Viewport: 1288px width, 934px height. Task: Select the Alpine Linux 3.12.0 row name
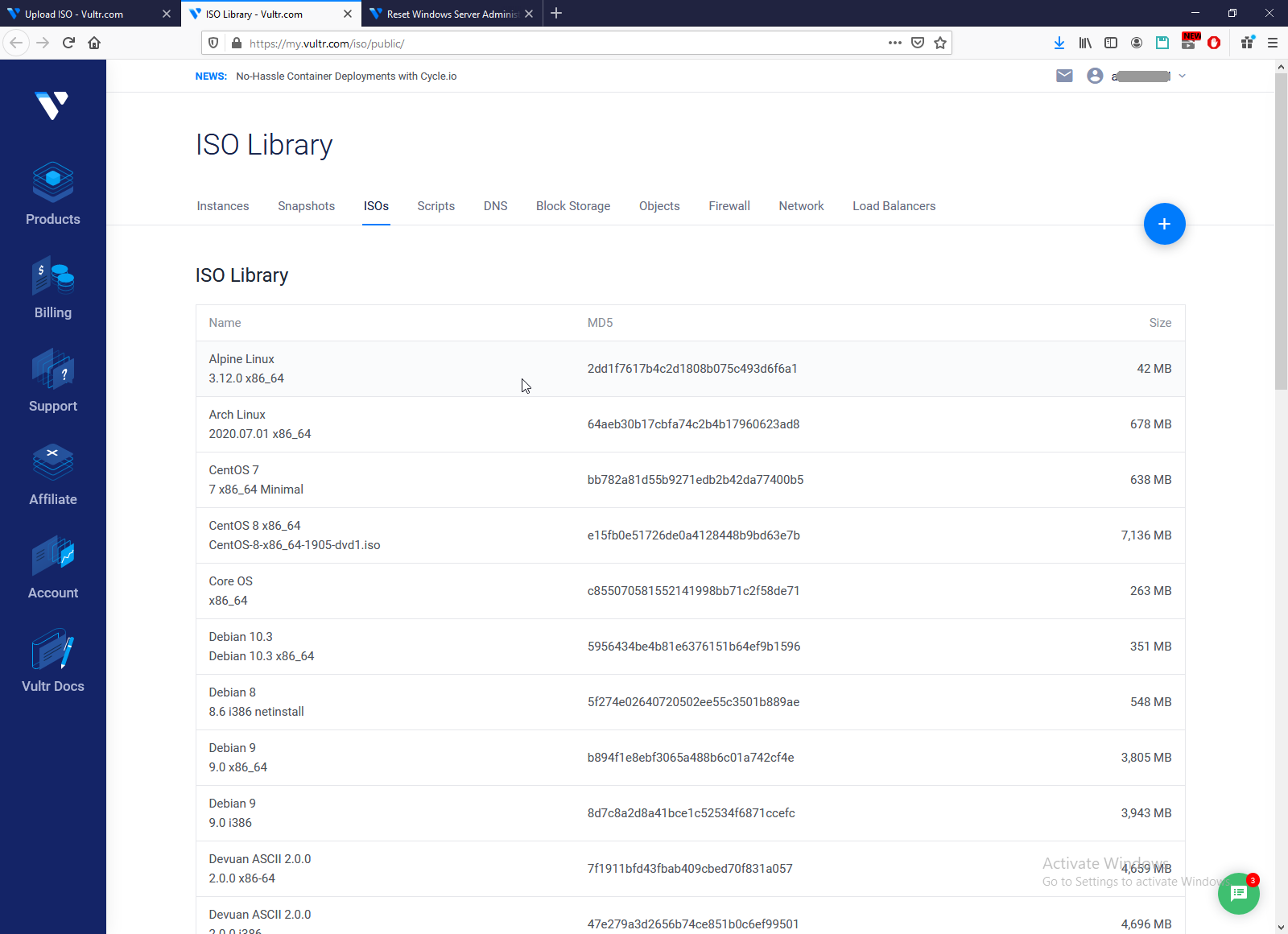coord(246,369)
